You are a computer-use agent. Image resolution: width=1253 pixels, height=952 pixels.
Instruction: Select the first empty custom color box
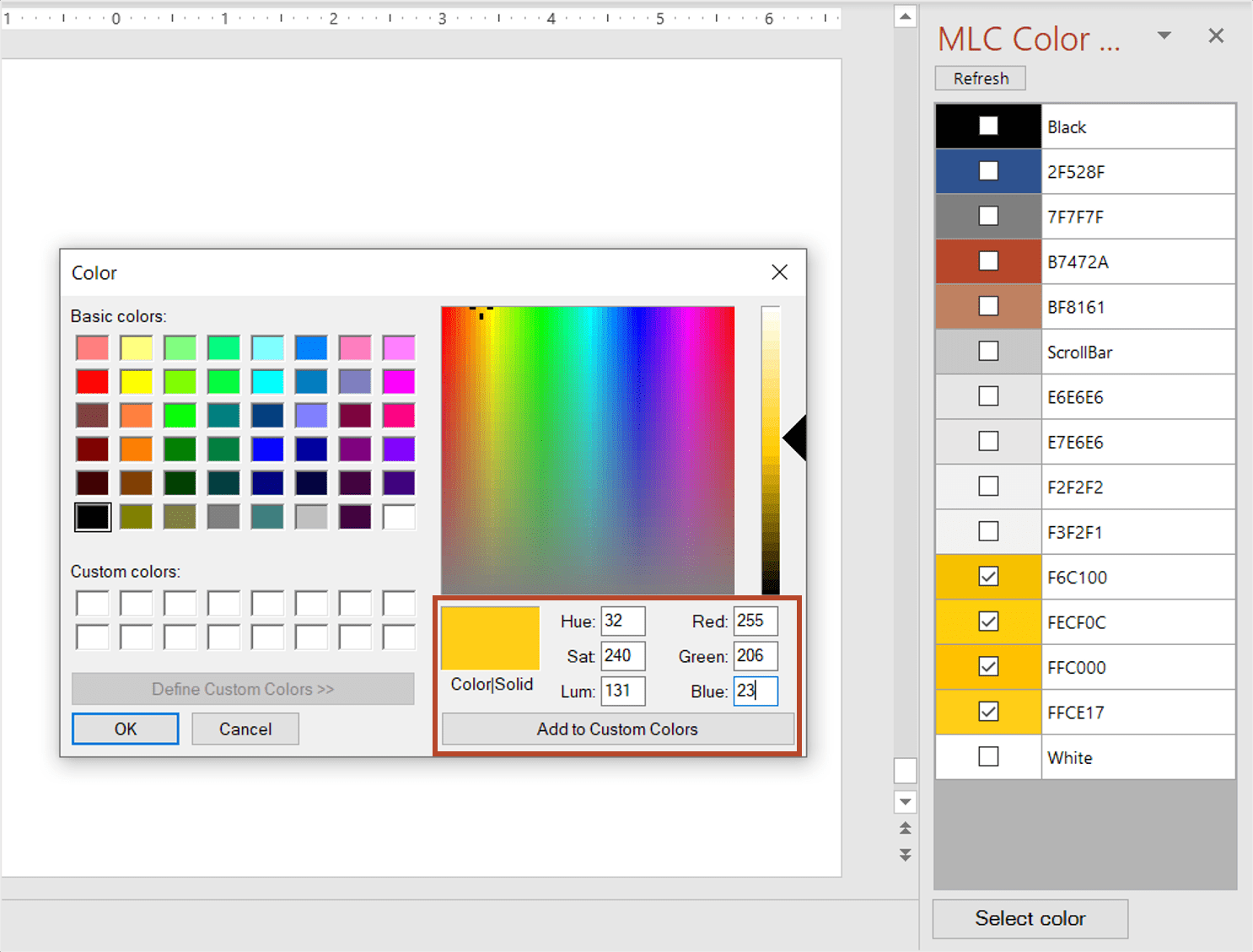92,603
